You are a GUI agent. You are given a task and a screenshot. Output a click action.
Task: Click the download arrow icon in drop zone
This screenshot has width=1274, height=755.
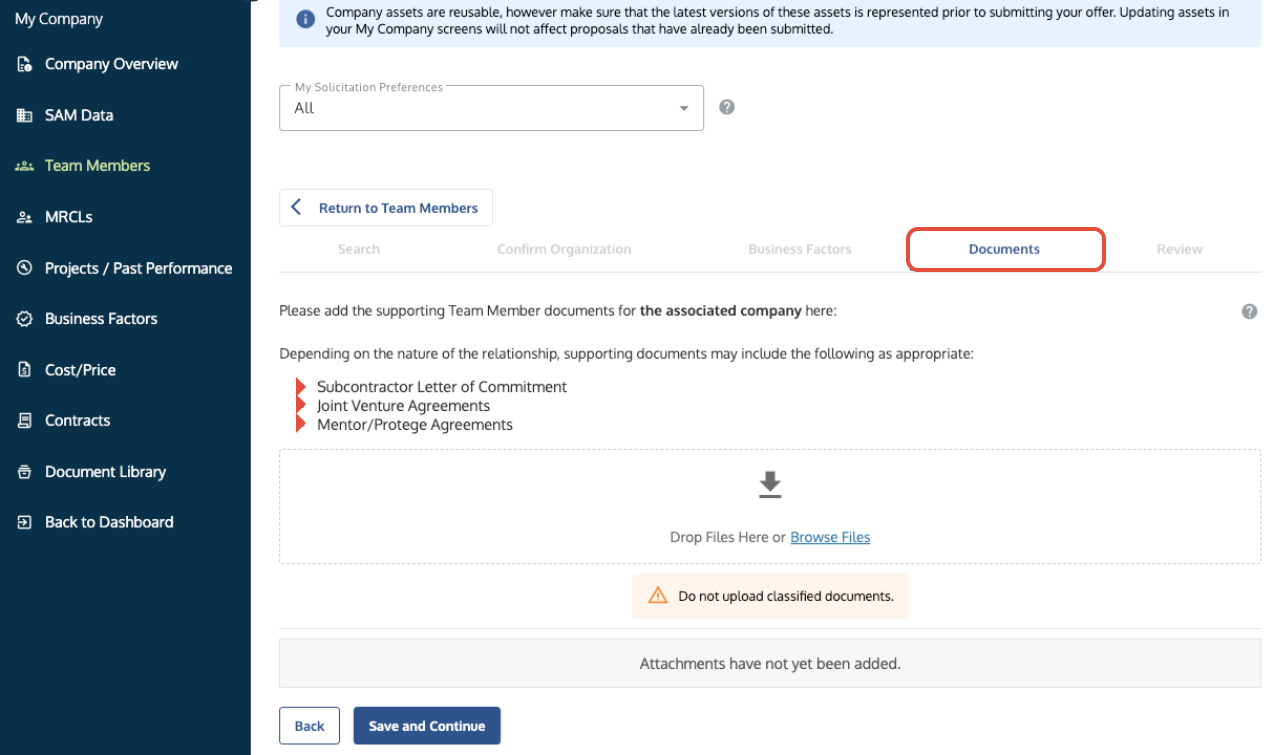[769, 485]
